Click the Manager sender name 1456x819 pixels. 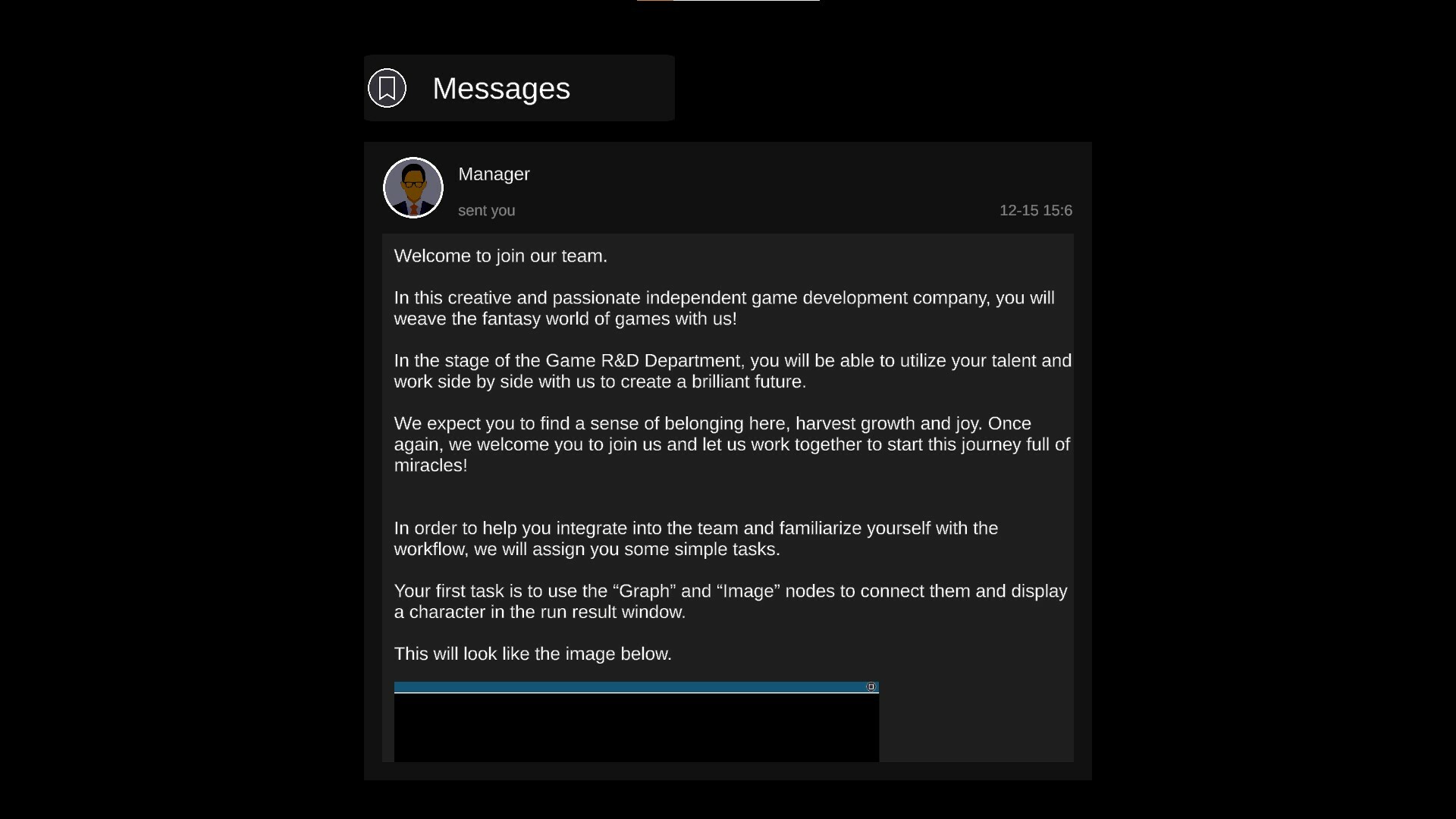tap(494, 174)
